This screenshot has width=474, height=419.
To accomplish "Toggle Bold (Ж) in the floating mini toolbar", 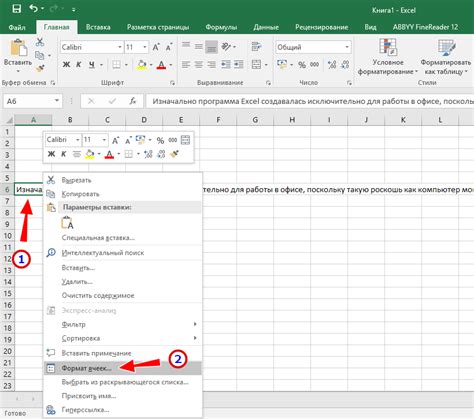I will tap(51, 154).
